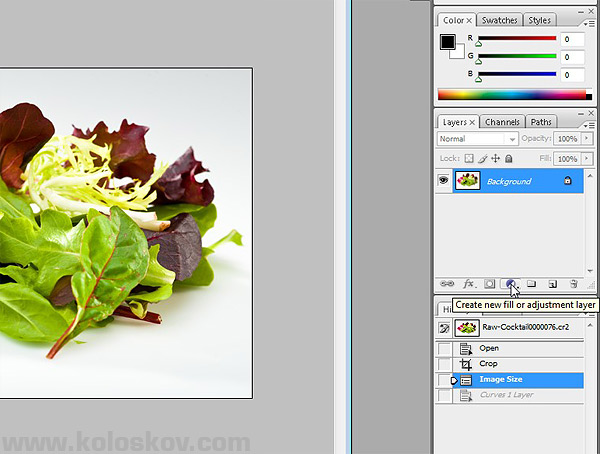The image size is (600, 454).
Task: Click the G value field
Action: (572, 57)
